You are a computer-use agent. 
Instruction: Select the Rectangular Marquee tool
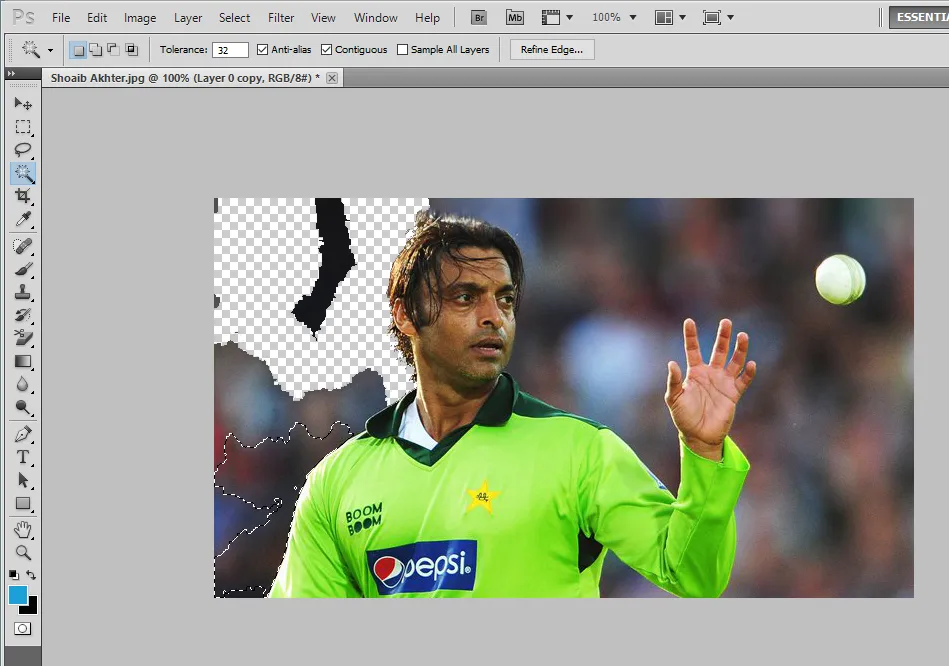23,127
